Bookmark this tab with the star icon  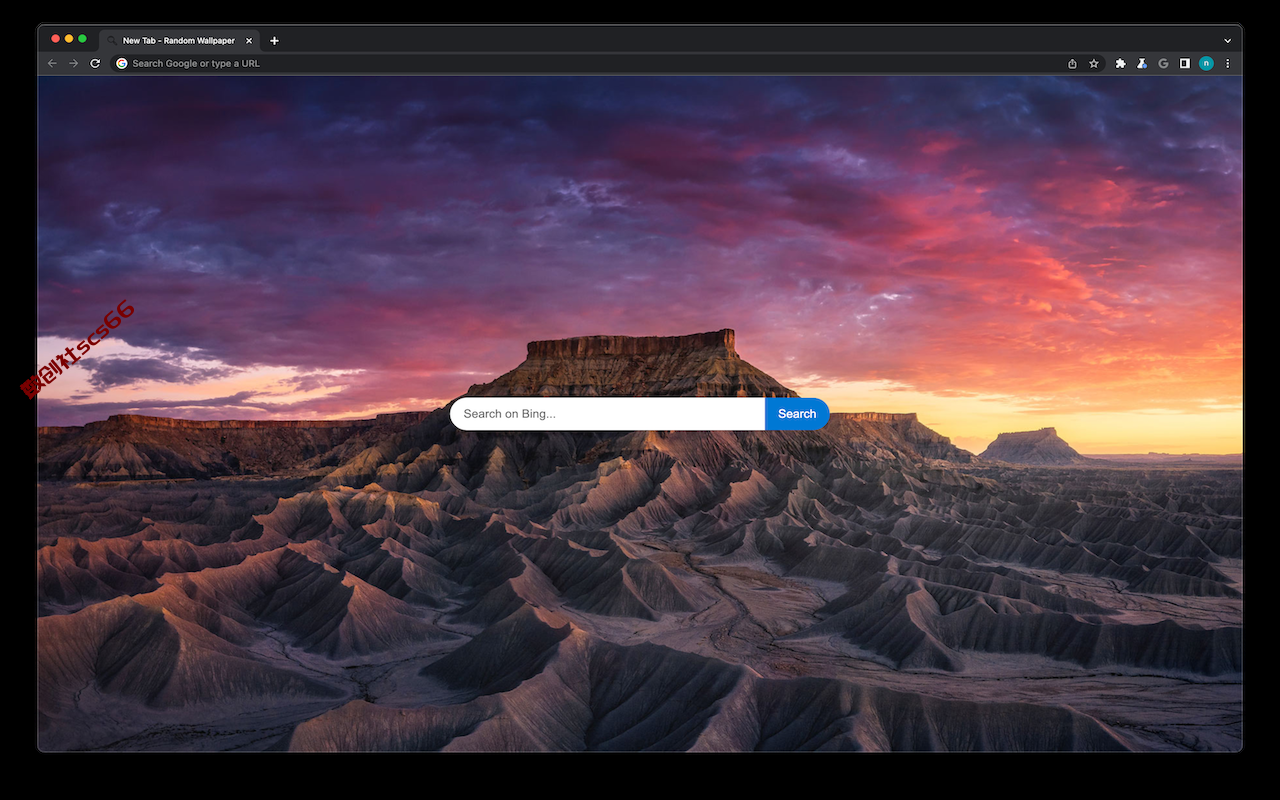[x=1094, y=63]
